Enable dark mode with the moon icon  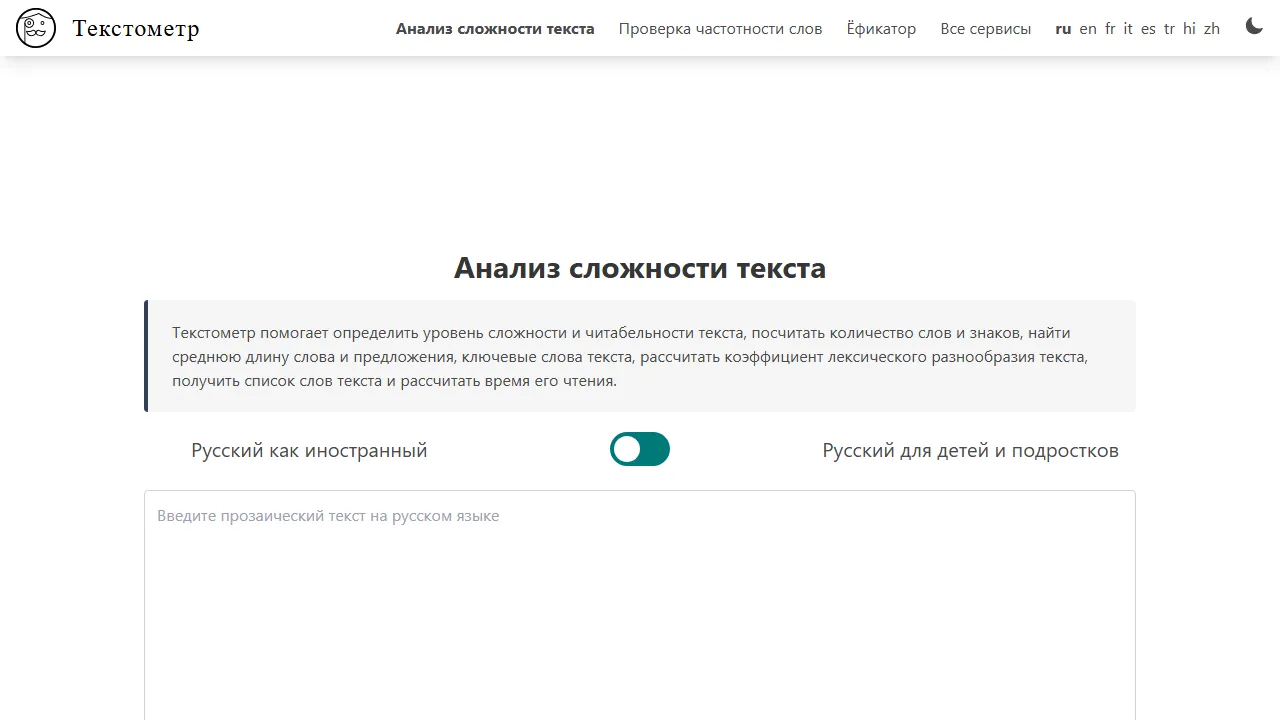1253,27
